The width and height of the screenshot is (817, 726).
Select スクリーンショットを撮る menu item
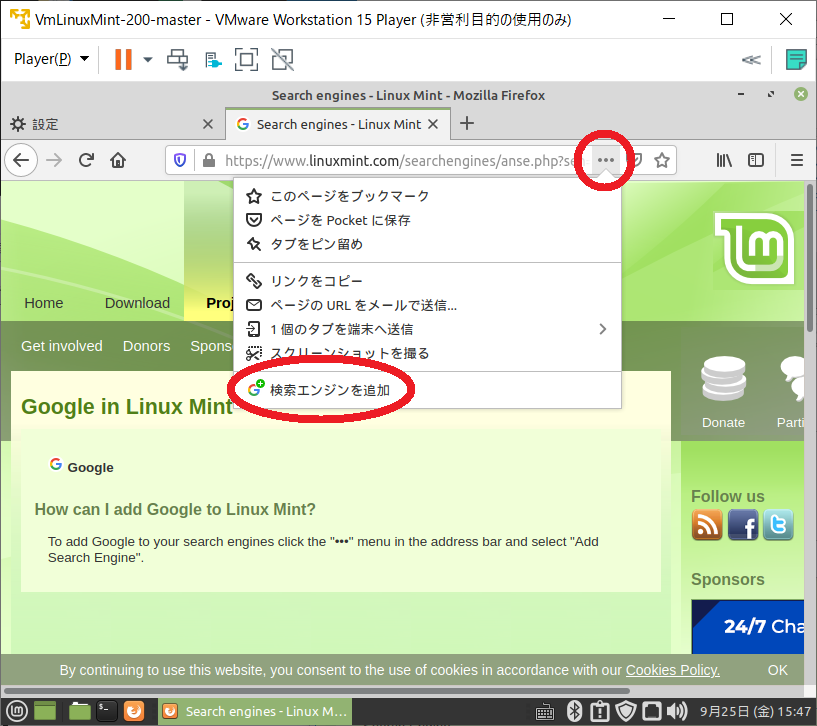coord(427,353)
